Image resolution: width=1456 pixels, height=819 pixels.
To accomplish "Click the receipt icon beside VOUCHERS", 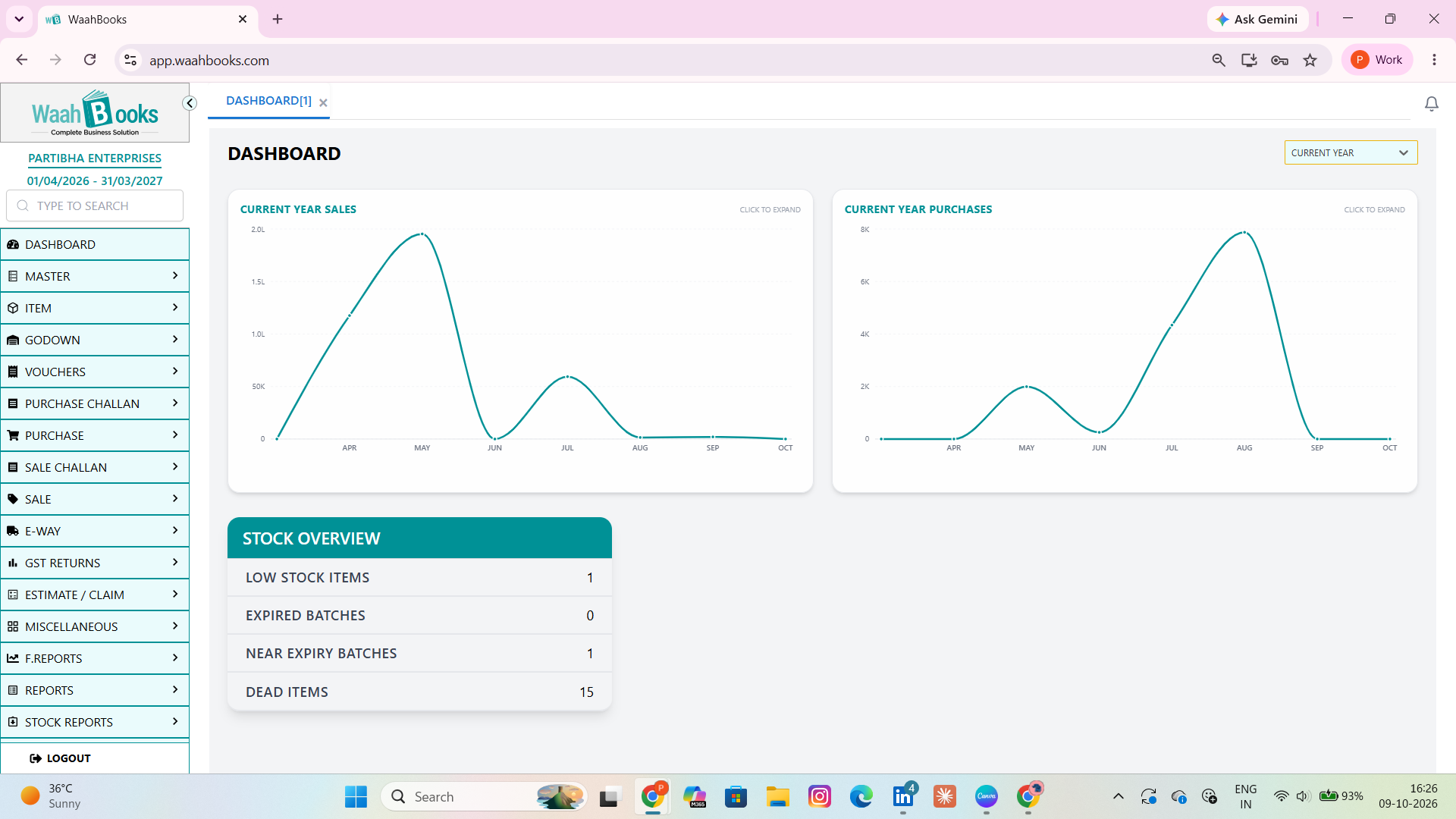I will point(13,372).
